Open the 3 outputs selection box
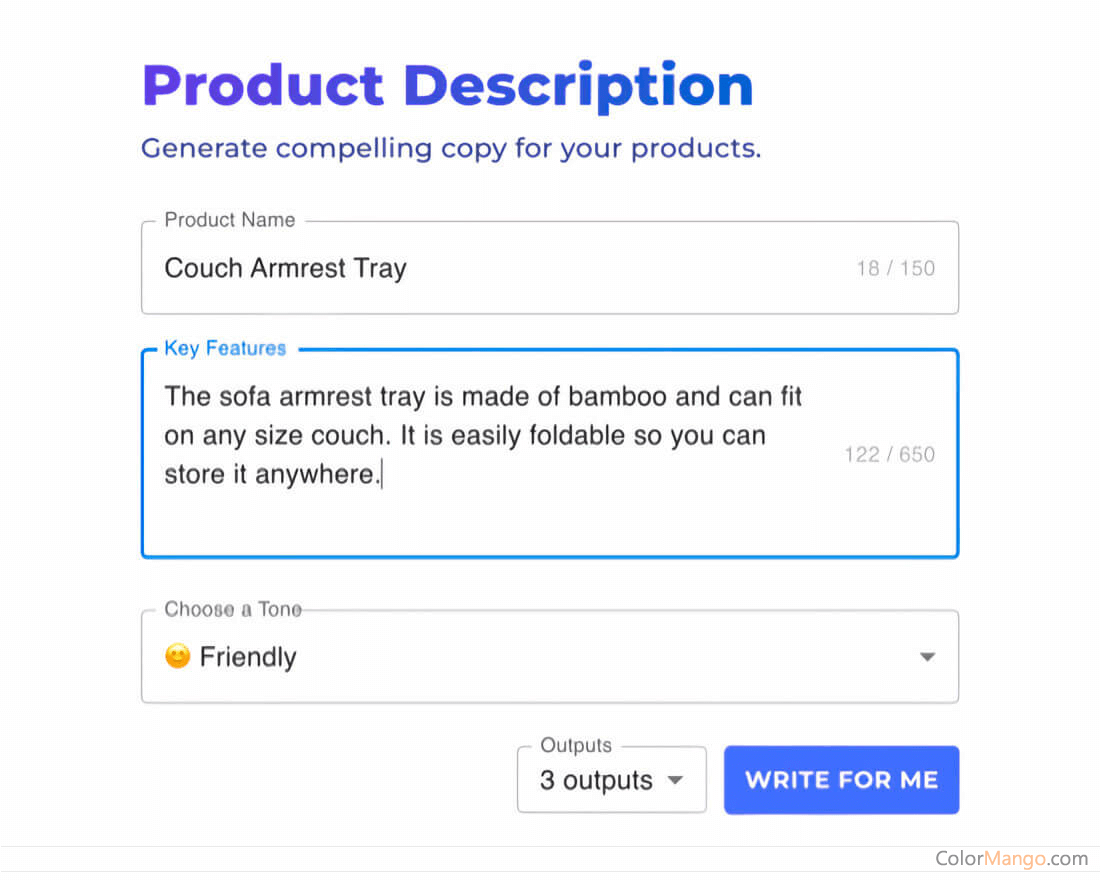This screenshot has width=1100, height=880. [x=611, y=780]
